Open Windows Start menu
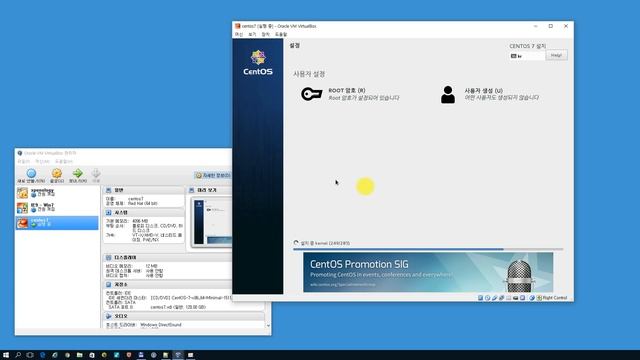Screen dimensions: 640x360 pos(6,355)
